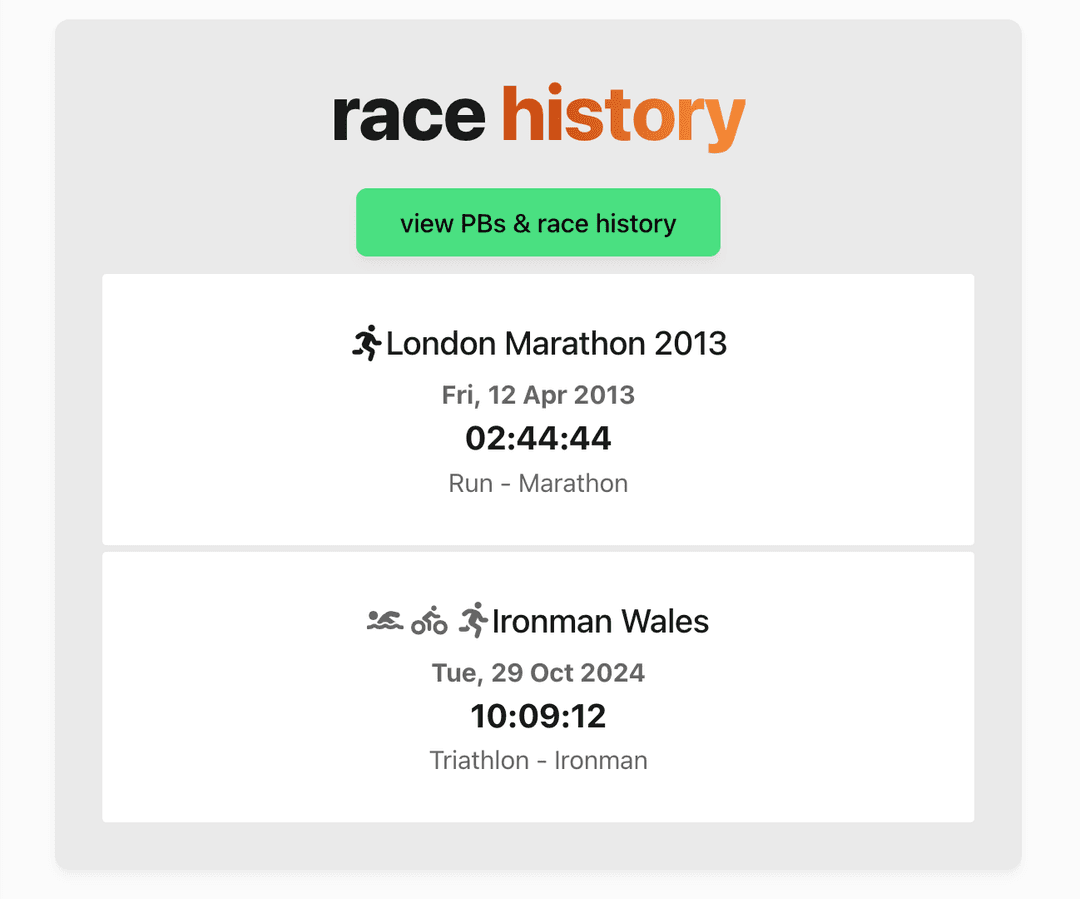This screenshot has height=899, width=1080.
Task: Open the London Marathon 2013 race title
Action: tap(556, 344)
